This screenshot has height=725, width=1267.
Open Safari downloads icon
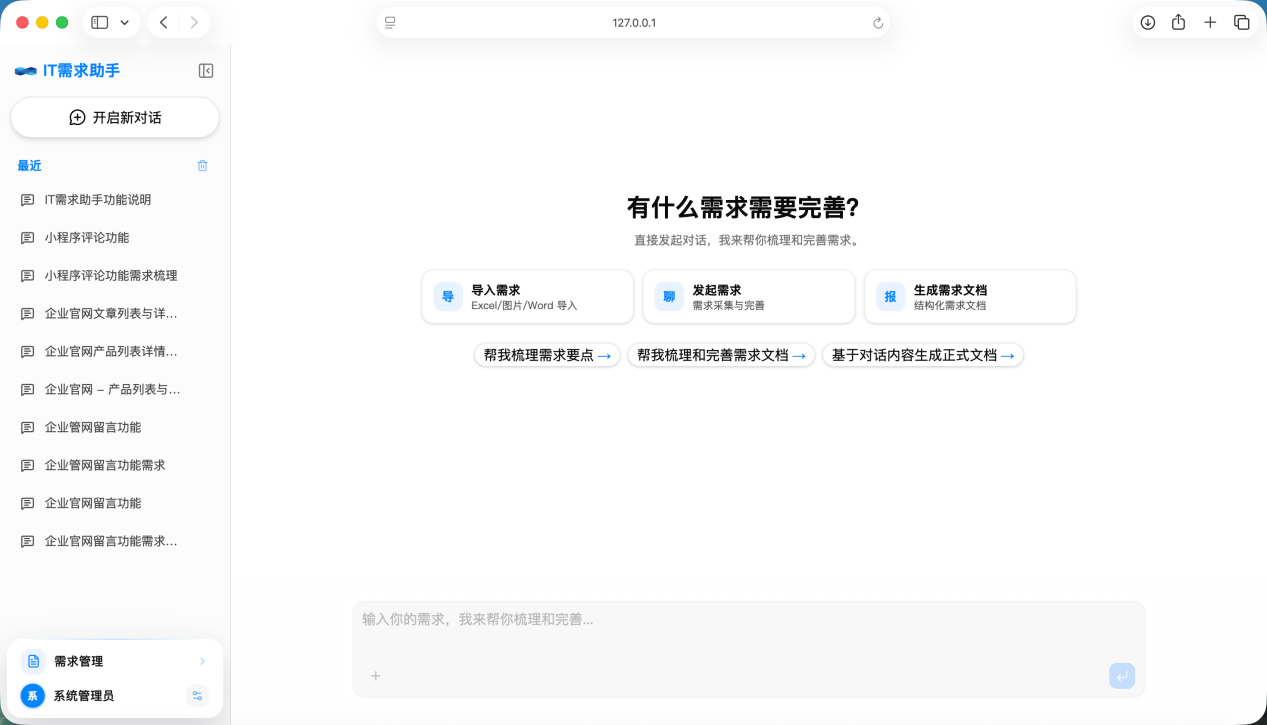(1148, 22)
